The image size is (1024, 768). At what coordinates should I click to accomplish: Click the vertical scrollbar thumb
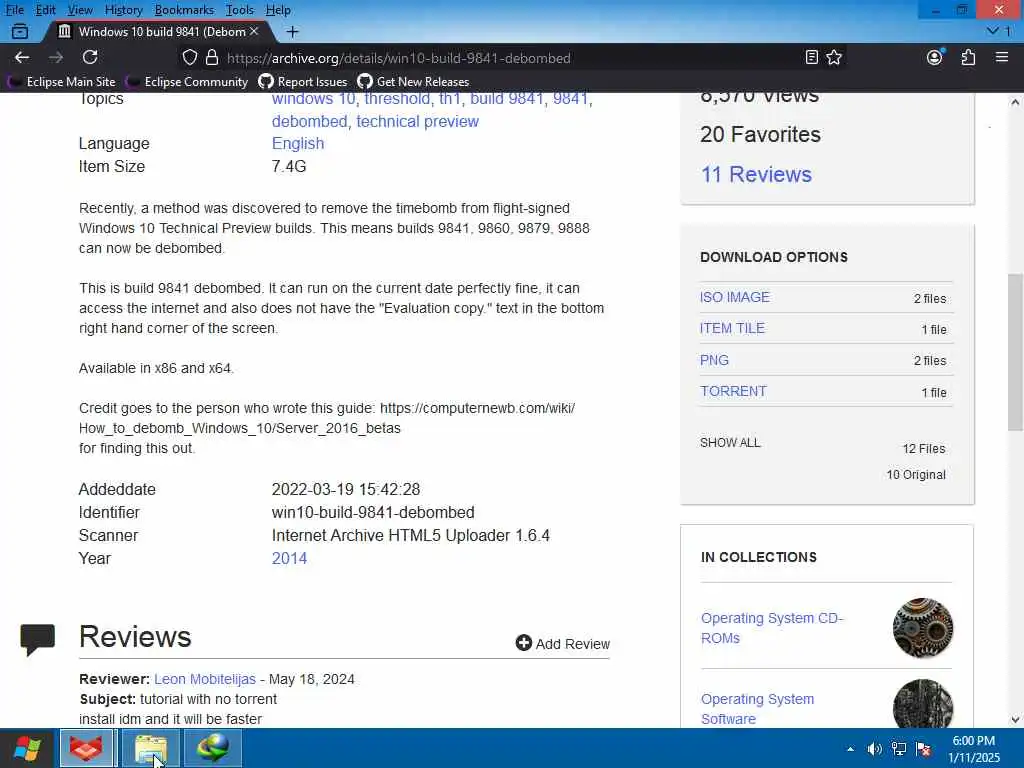1015,352
